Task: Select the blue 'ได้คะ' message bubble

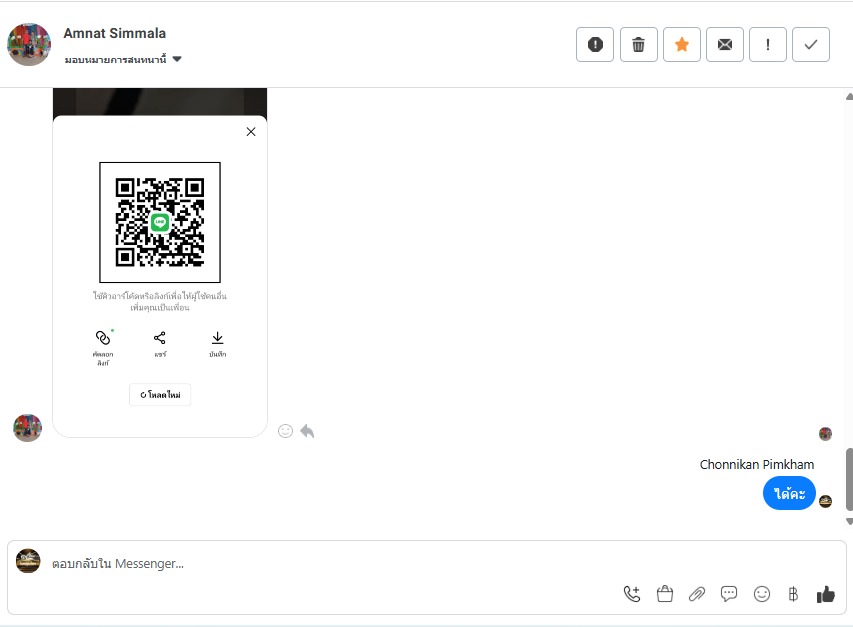Action: tap(789, 493)
